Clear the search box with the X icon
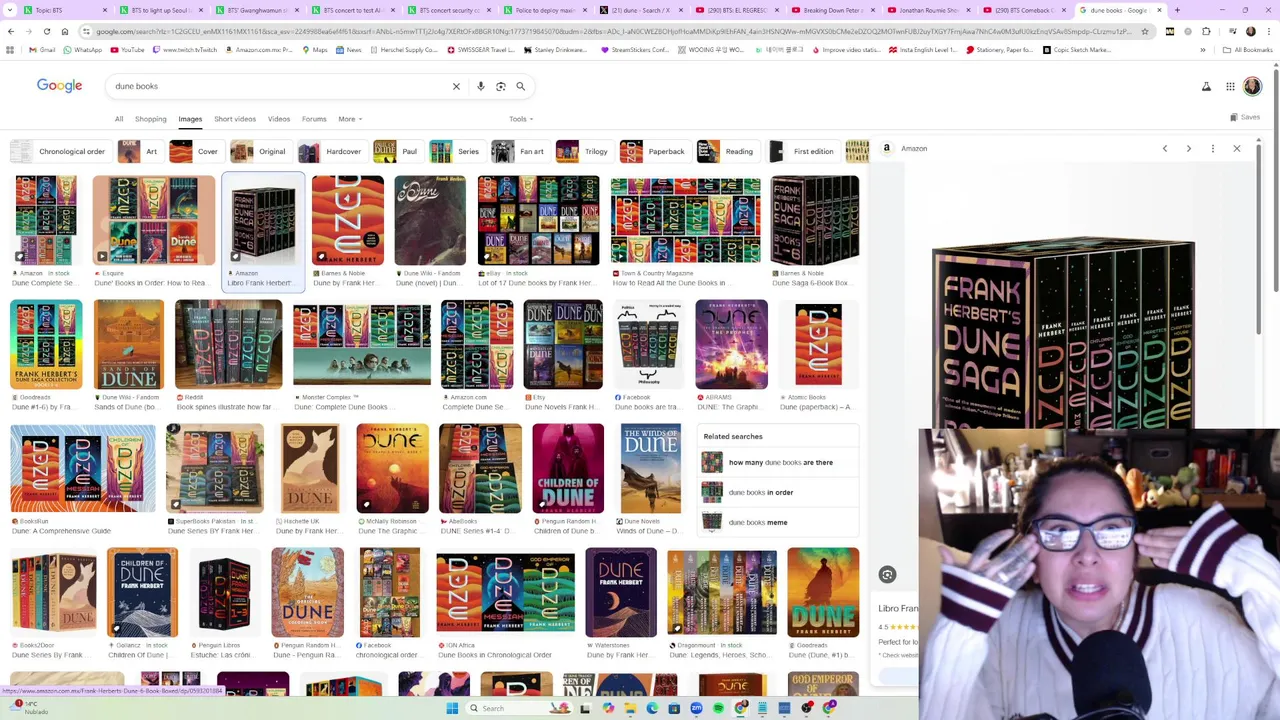The image size is (1280, 720). 456,86
